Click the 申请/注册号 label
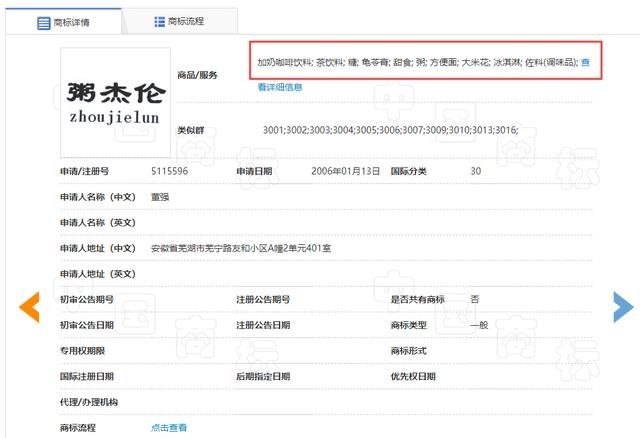Viewport: 640px width, 438px height. pos(84,171)
